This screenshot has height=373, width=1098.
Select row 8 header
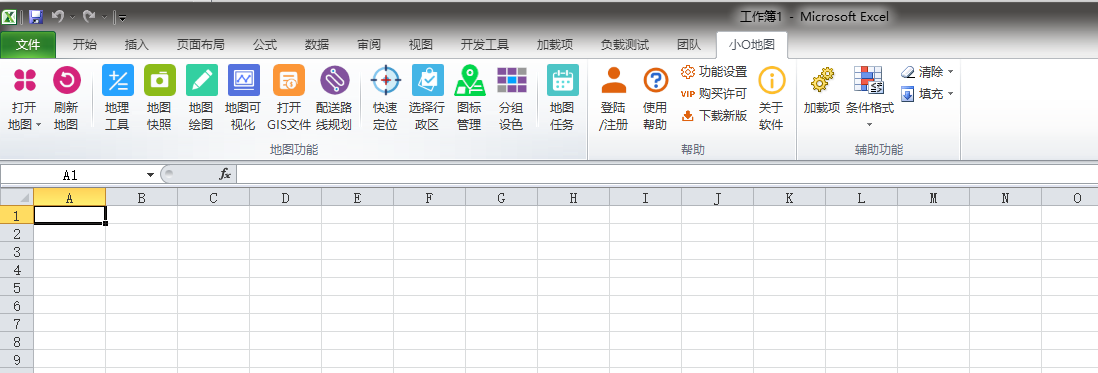click(17, 342)
